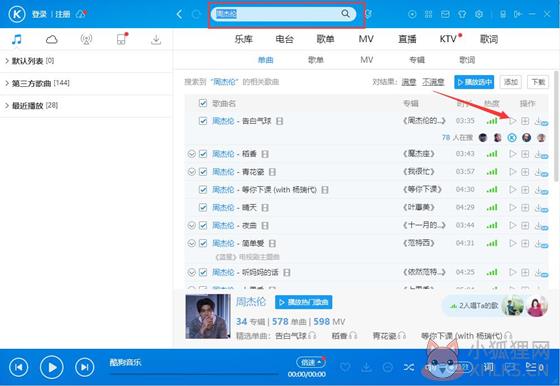Open the skin shirt icon in title bar

click(462, 14)
